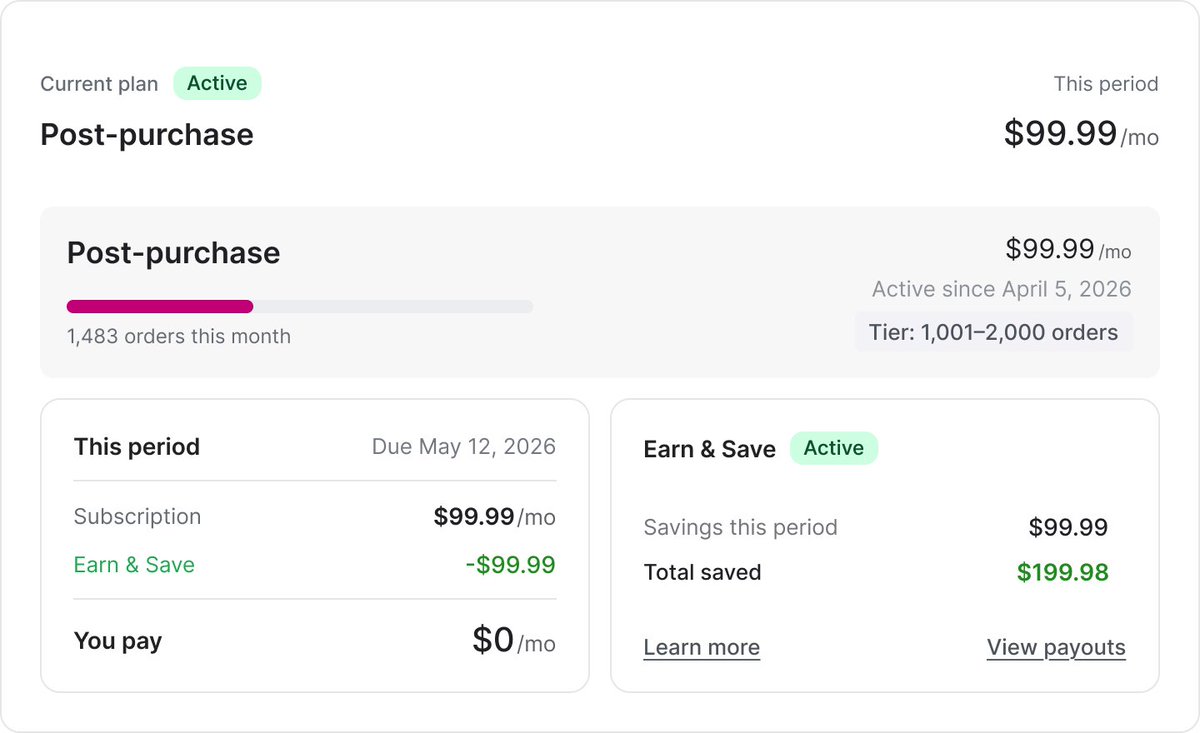The height and width of the screenshot is (733, 1200).
Task: Click the Earn & Save card heading
Action: coord(710,450)
